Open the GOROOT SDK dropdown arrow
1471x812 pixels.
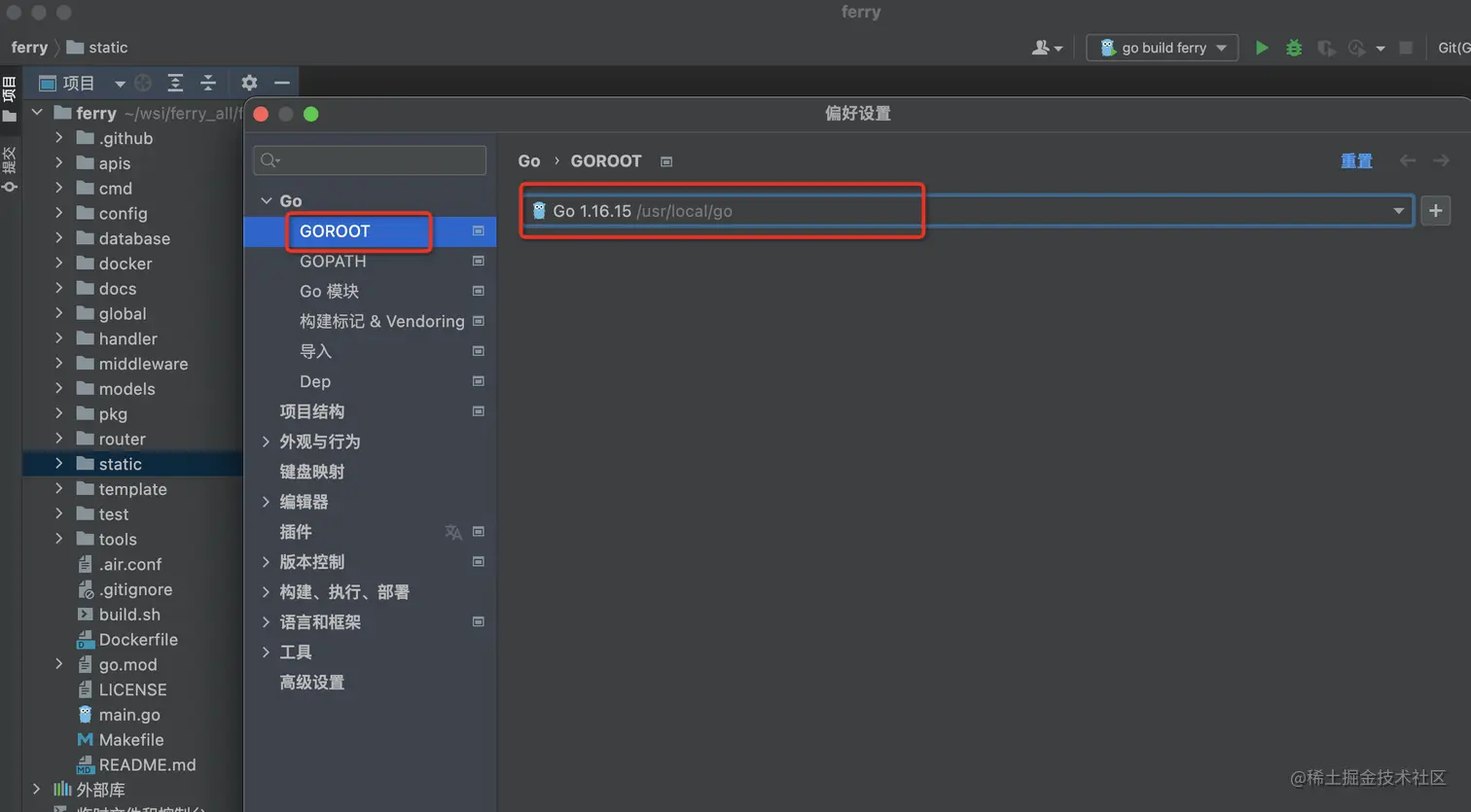[1398, 211]
